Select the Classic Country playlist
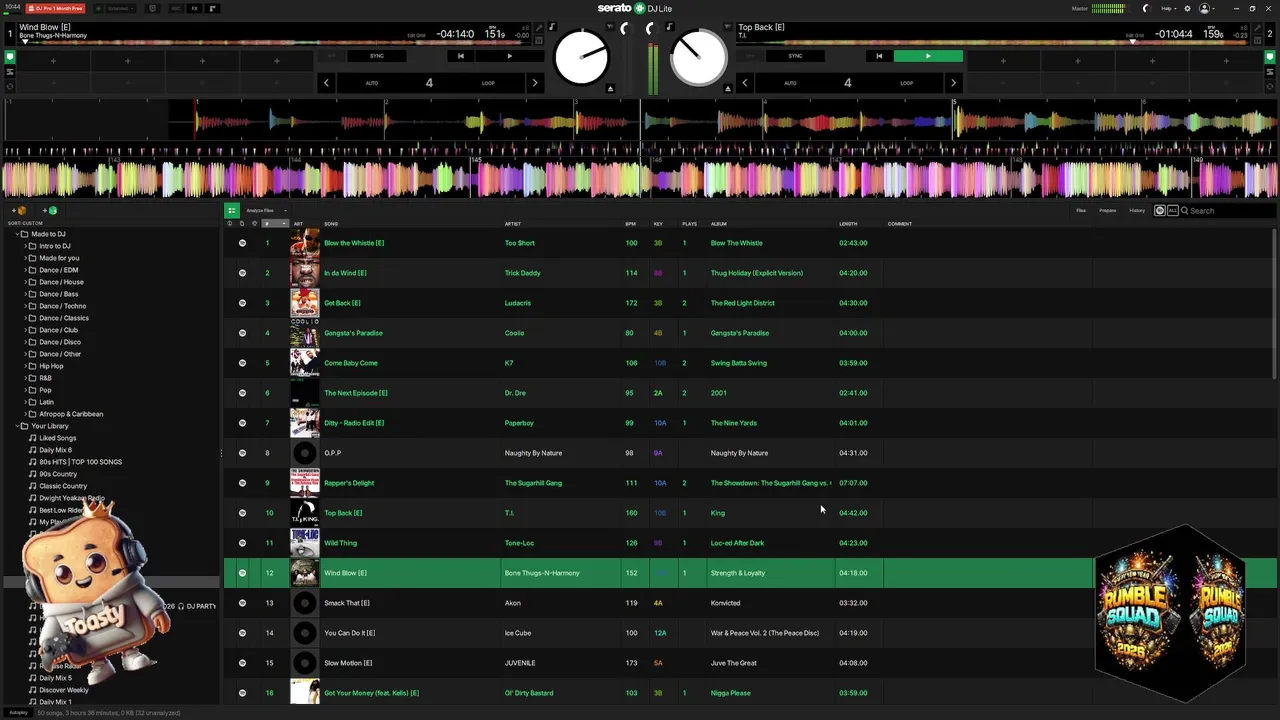This screenshot has width=1280, height=720. click(63, 486)
